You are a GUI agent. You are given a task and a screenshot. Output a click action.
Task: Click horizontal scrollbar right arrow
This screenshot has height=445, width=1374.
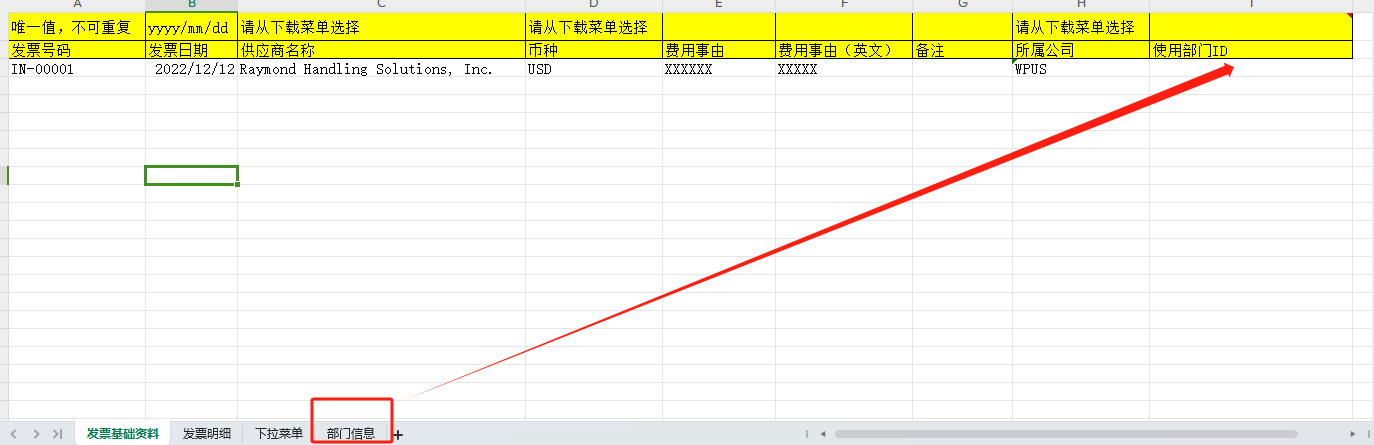click(x=1352, y=434)
